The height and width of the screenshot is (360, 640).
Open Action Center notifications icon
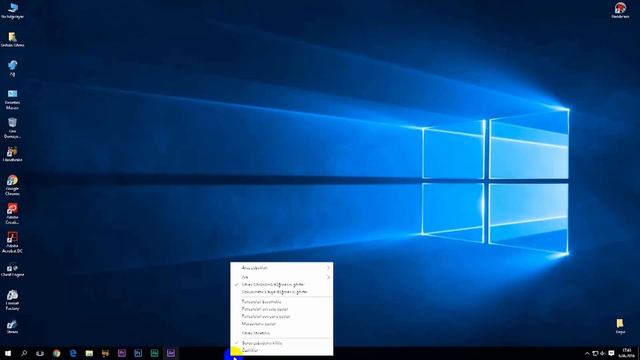point(611,353)
